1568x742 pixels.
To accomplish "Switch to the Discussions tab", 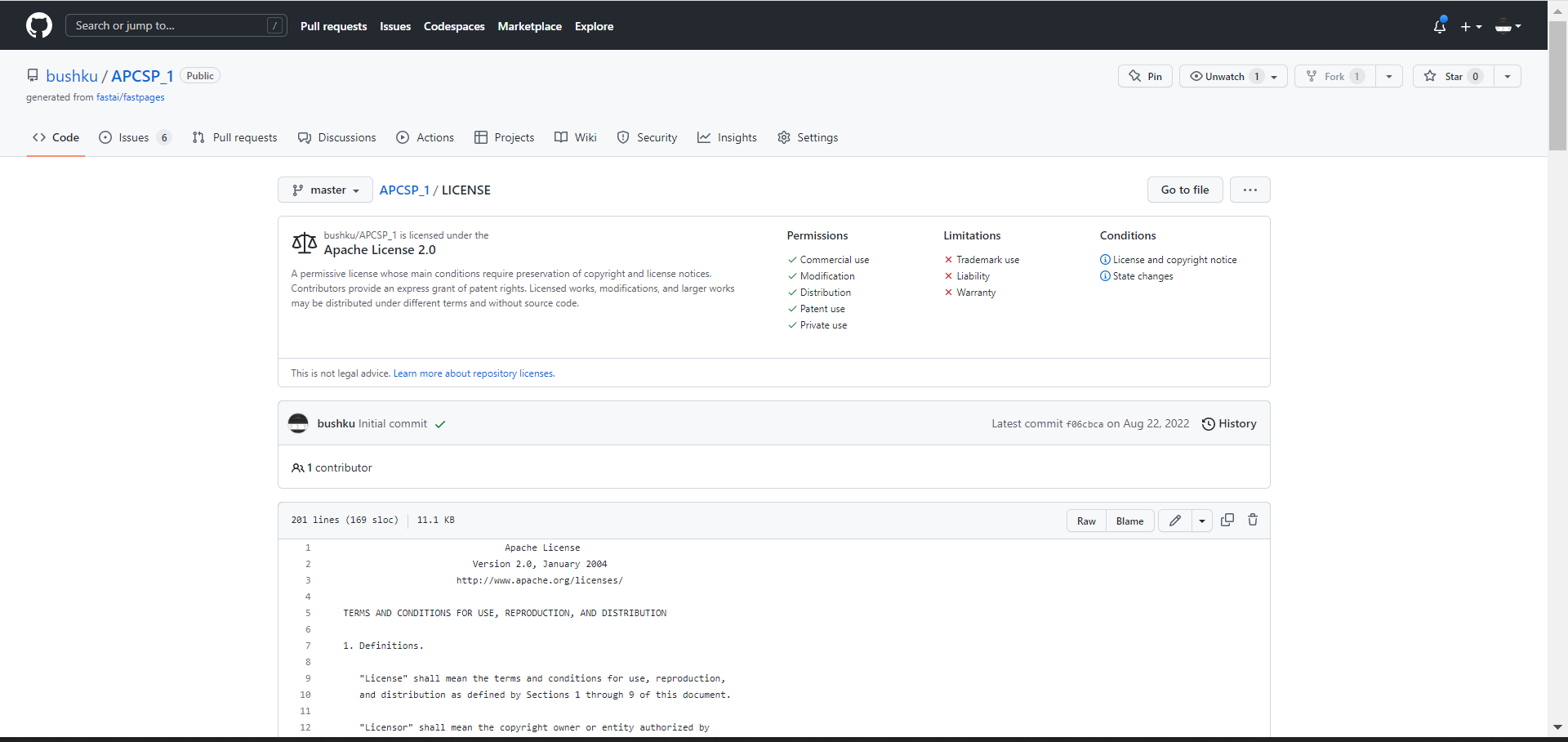I will [337, 137].
